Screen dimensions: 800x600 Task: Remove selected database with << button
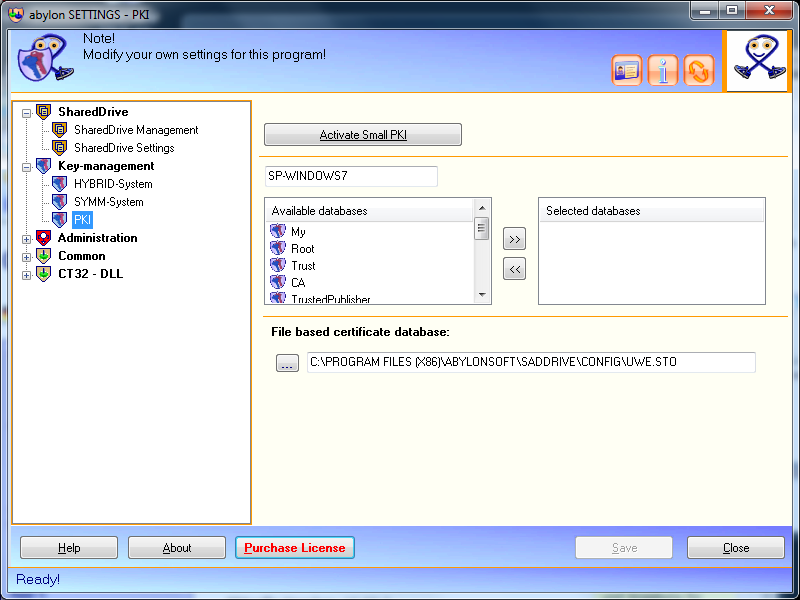click(x=514, y=269)
